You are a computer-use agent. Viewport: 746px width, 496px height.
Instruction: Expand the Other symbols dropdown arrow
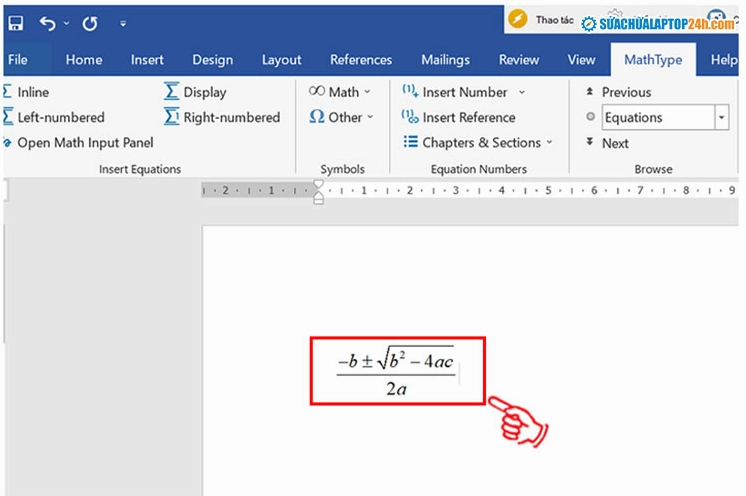coord(370,117)
